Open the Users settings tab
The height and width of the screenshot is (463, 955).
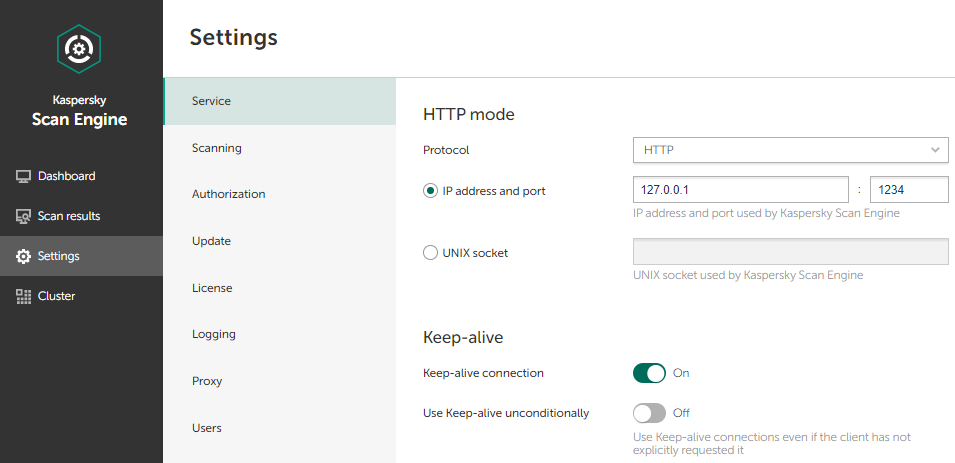[x=207, y=428]
